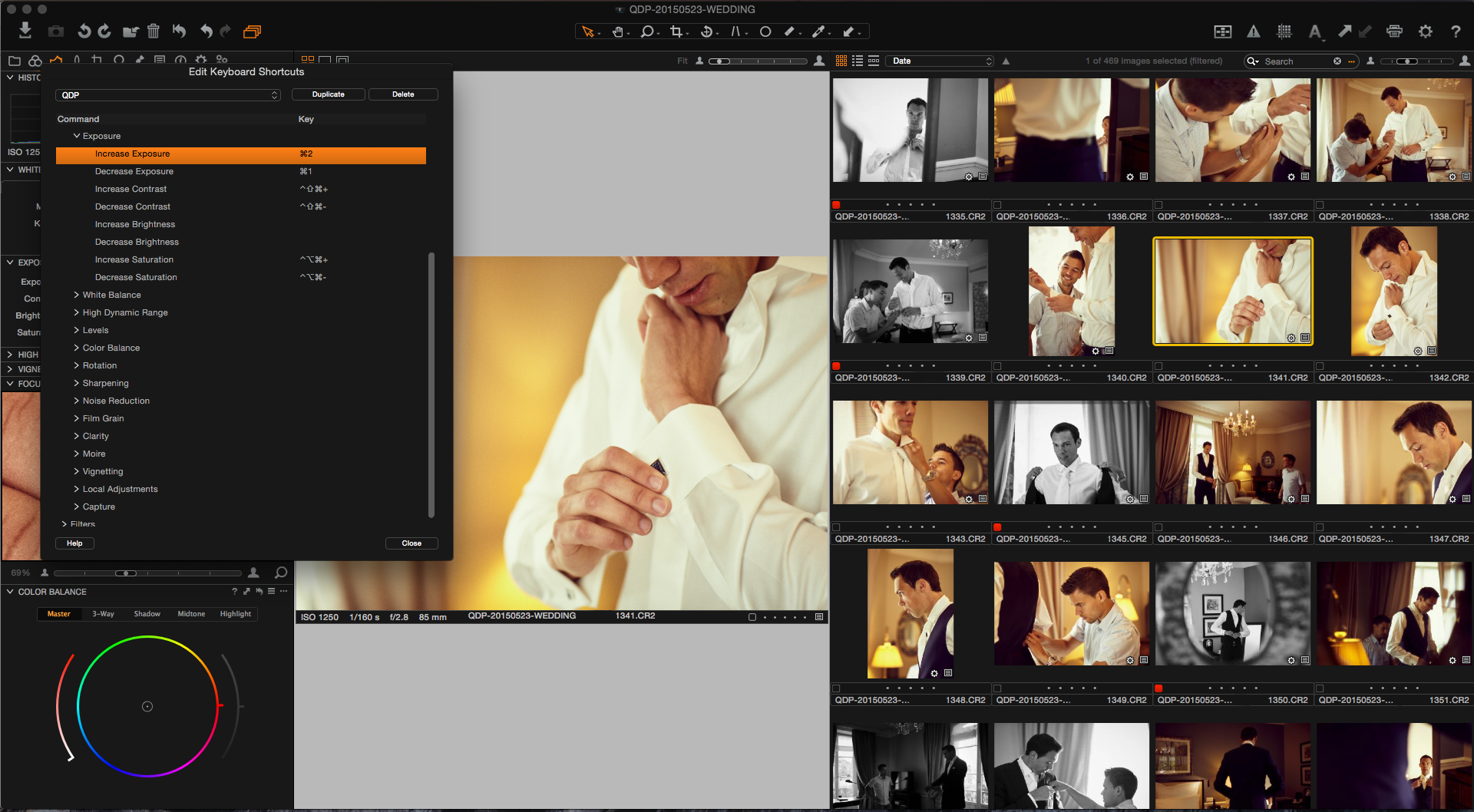Select the Decrease Exposure command row
The height and width of the screenshot is (812, 1474).
241,171
